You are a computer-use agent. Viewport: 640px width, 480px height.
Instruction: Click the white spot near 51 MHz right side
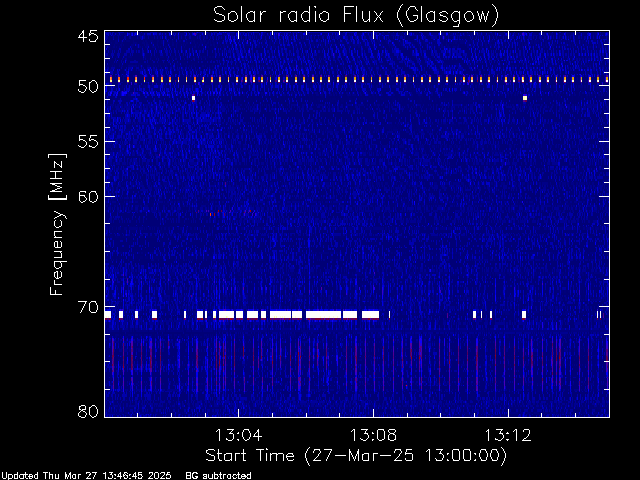[525, 98]
